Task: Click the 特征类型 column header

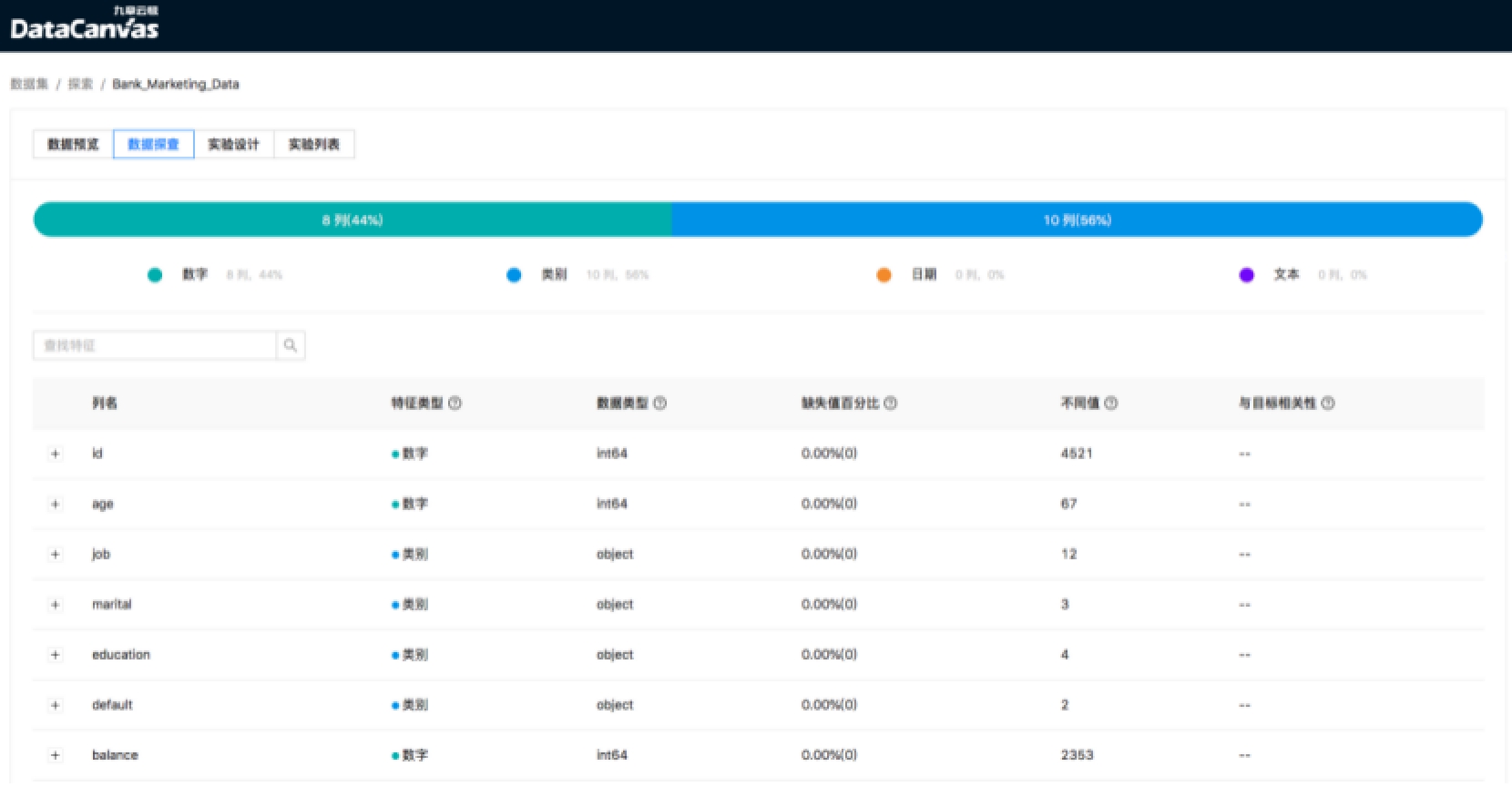Action: click(x=417, y=403)
